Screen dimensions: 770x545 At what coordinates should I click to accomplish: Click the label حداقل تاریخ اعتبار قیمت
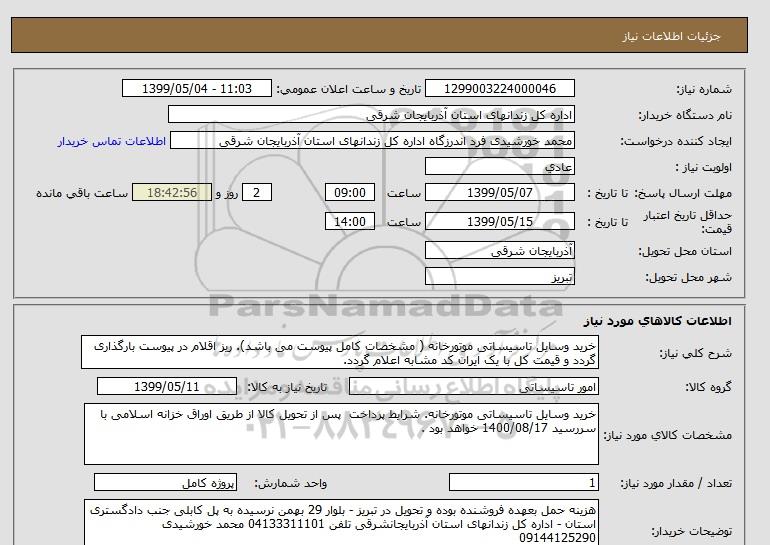point(688,222)
